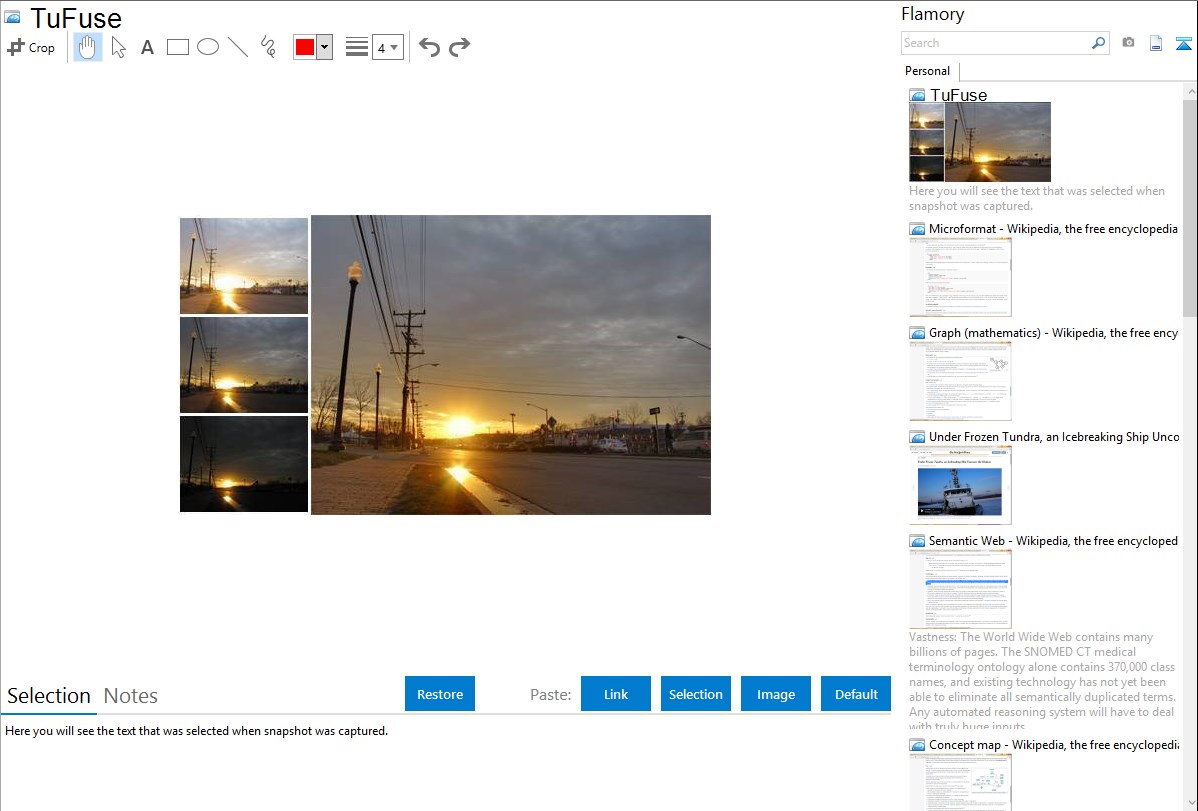Screen dimensions: 1198x811
Task: Click the sidebar vertical scrollbar thumb
Action: coord(1190,206)
